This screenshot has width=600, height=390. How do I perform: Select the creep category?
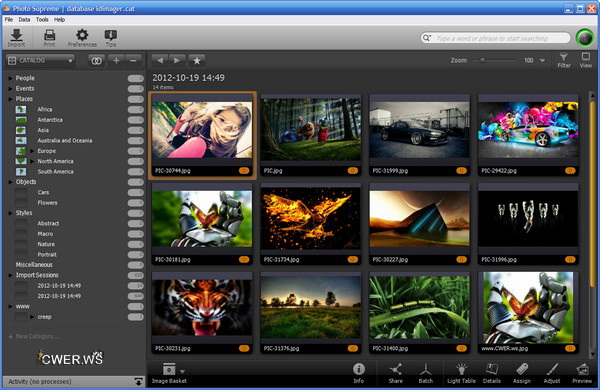point(44,317)
